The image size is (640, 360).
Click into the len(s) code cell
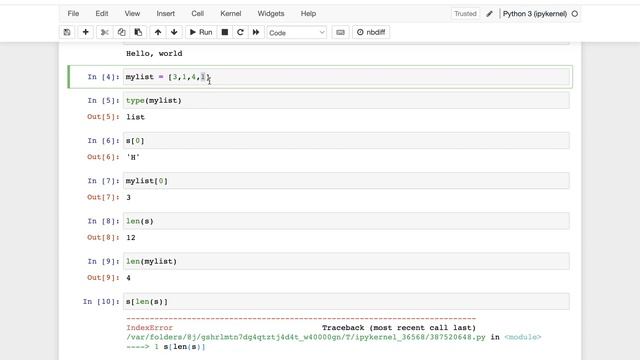(x=346, y=221)
